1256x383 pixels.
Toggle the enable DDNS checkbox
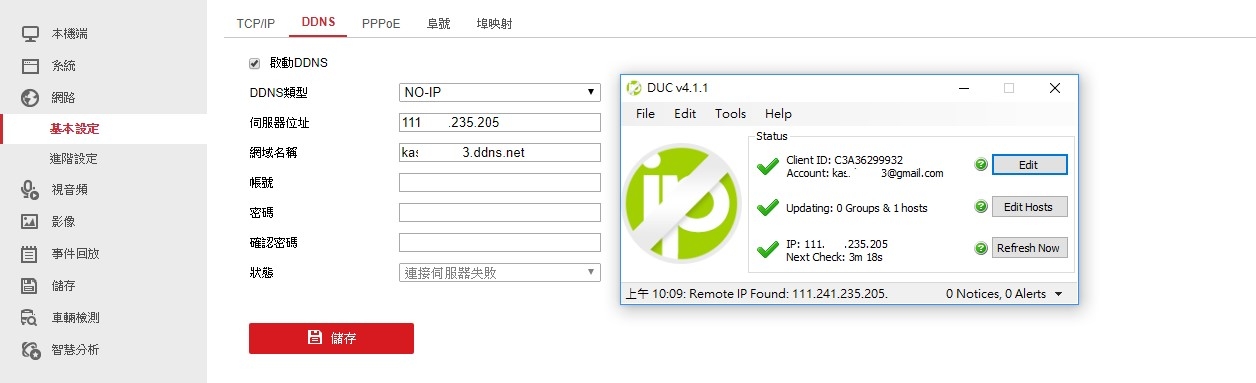coord(254,63)
